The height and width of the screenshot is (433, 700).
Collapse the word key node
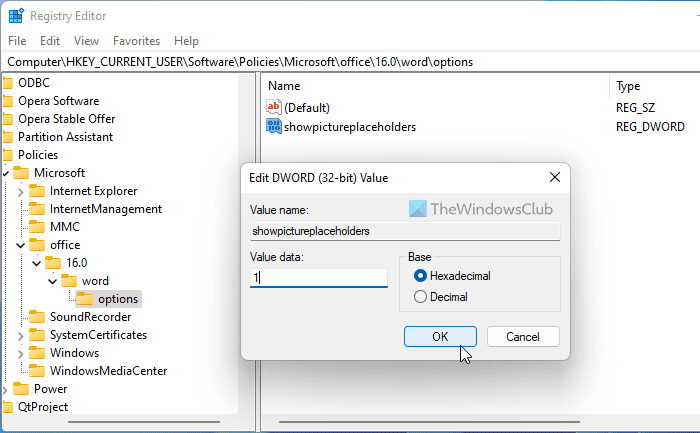[53, 281]
